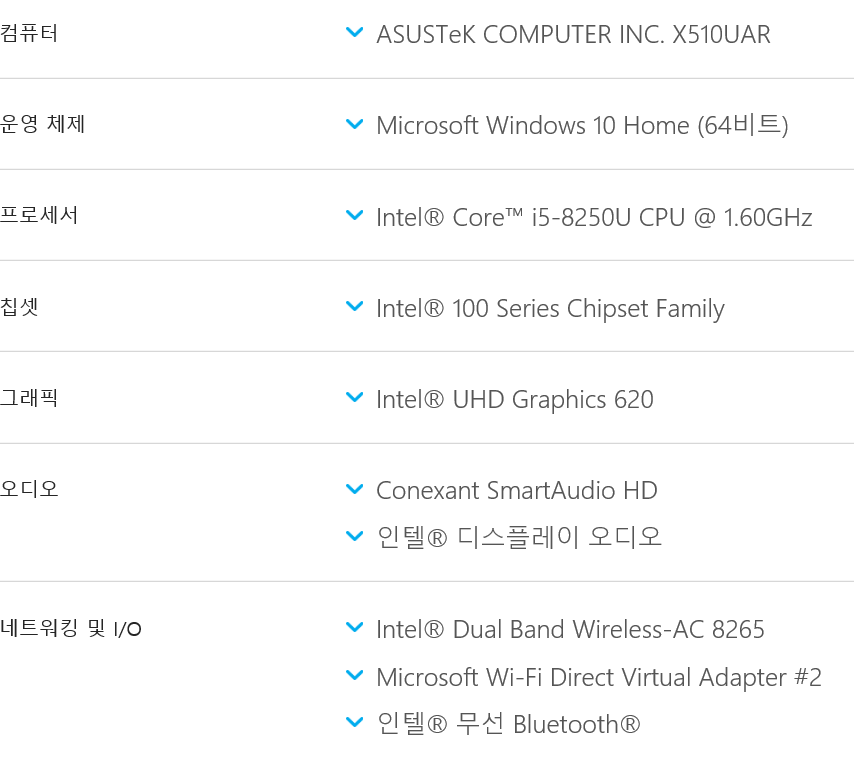Open the Conexant SmartAudio HD entry
The width and height of the screenshot is (854, 757).
(517, 490)
